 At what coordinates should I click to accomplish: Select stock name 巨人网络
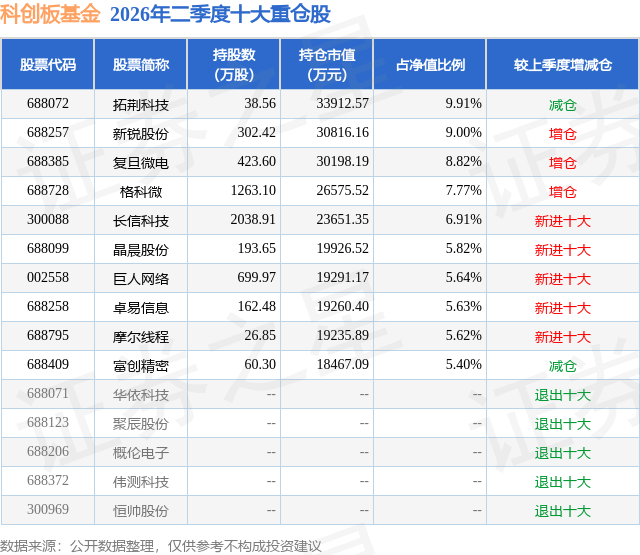coord(141,279)
